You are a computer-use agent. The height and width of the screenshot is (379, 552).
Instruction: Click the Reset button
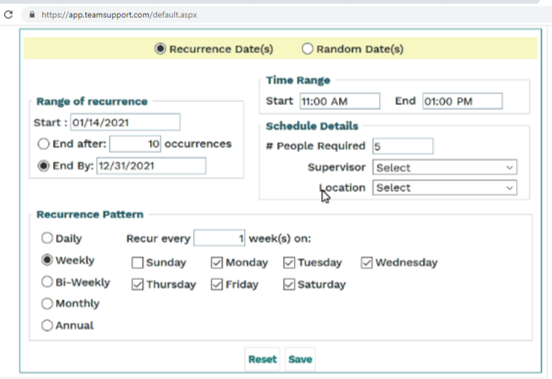pyautogui.click(x=263, y=359)
